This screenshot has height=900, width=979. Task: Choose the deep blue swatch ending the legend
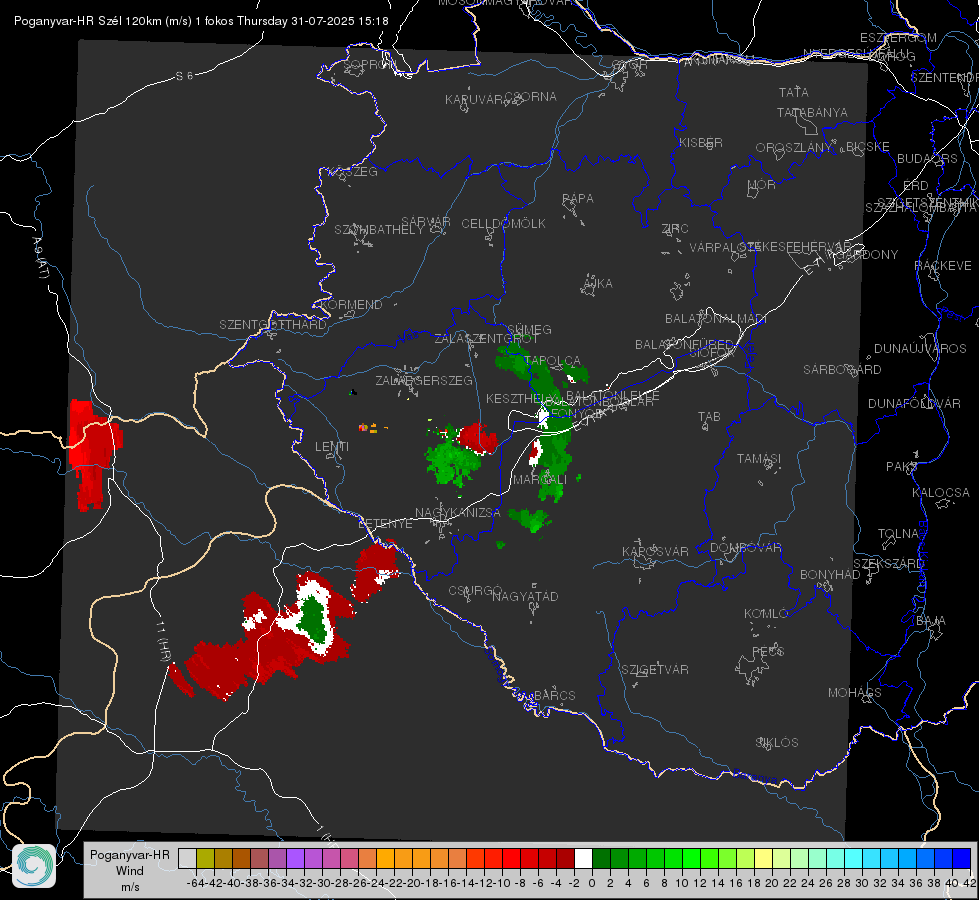(962, 858)
